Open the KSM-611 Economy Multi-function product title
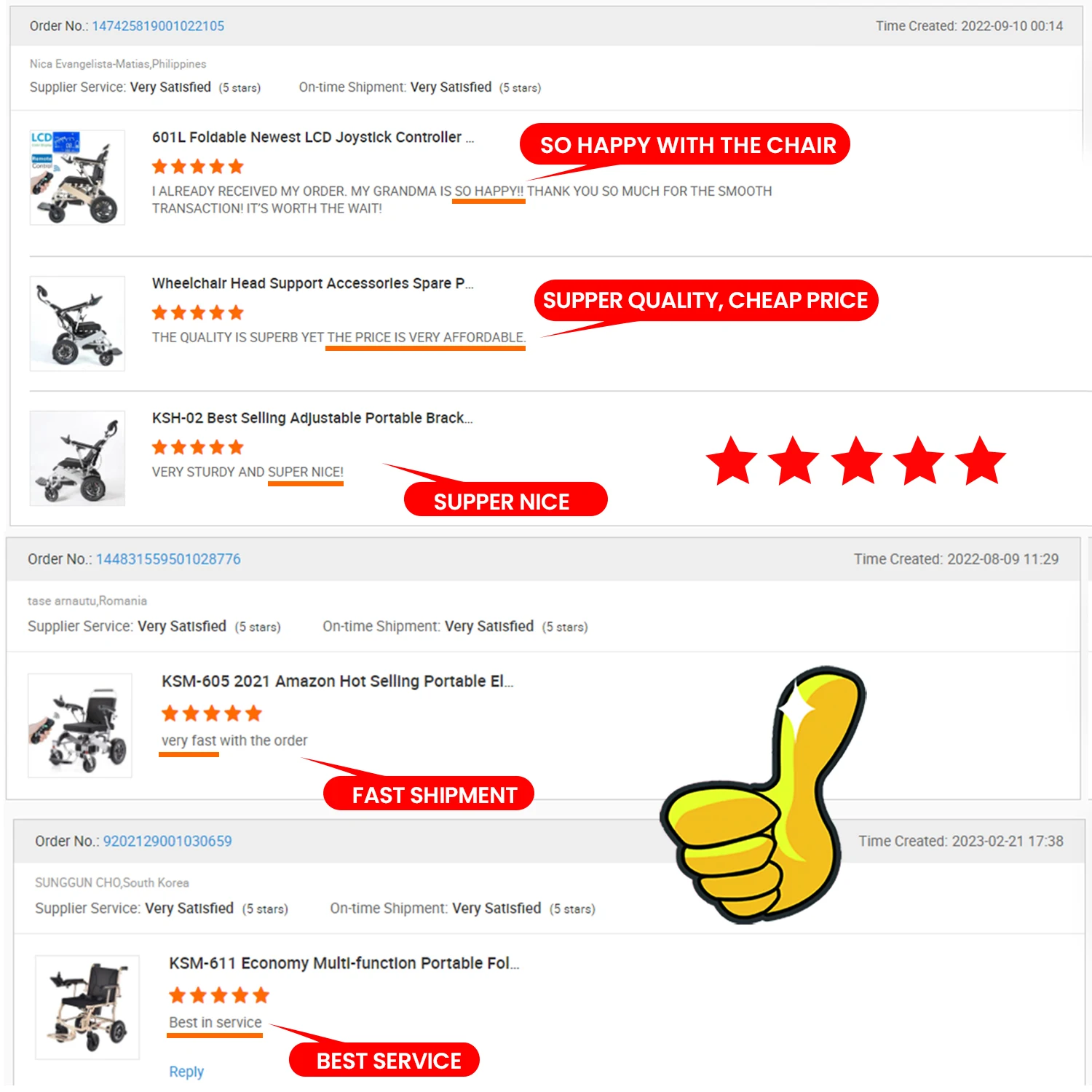1092x1092 pixels. [x=344, y=963]
